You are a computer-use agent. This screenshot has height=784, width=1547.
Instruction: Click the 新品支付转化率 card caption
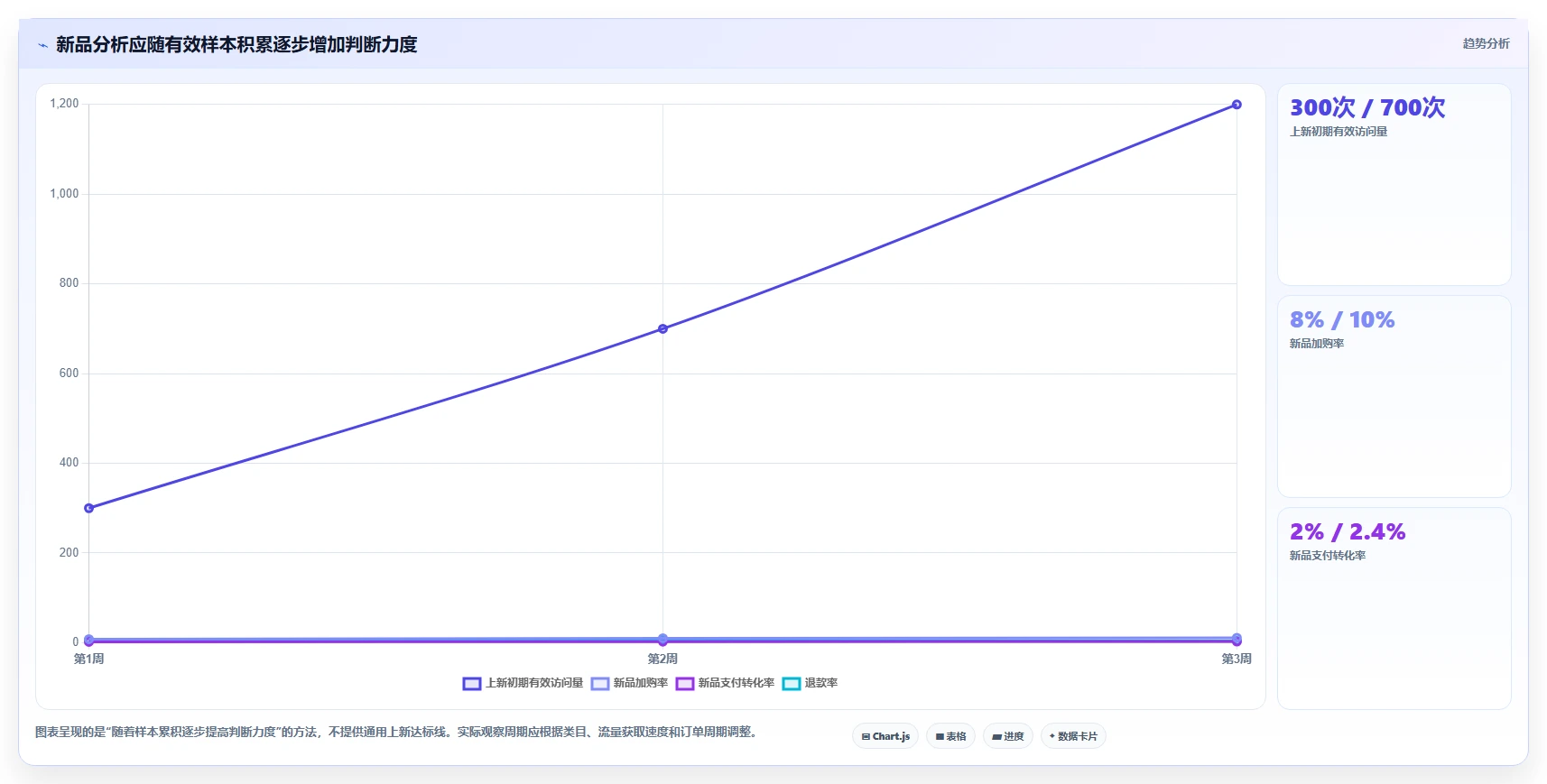(1328, 556)
